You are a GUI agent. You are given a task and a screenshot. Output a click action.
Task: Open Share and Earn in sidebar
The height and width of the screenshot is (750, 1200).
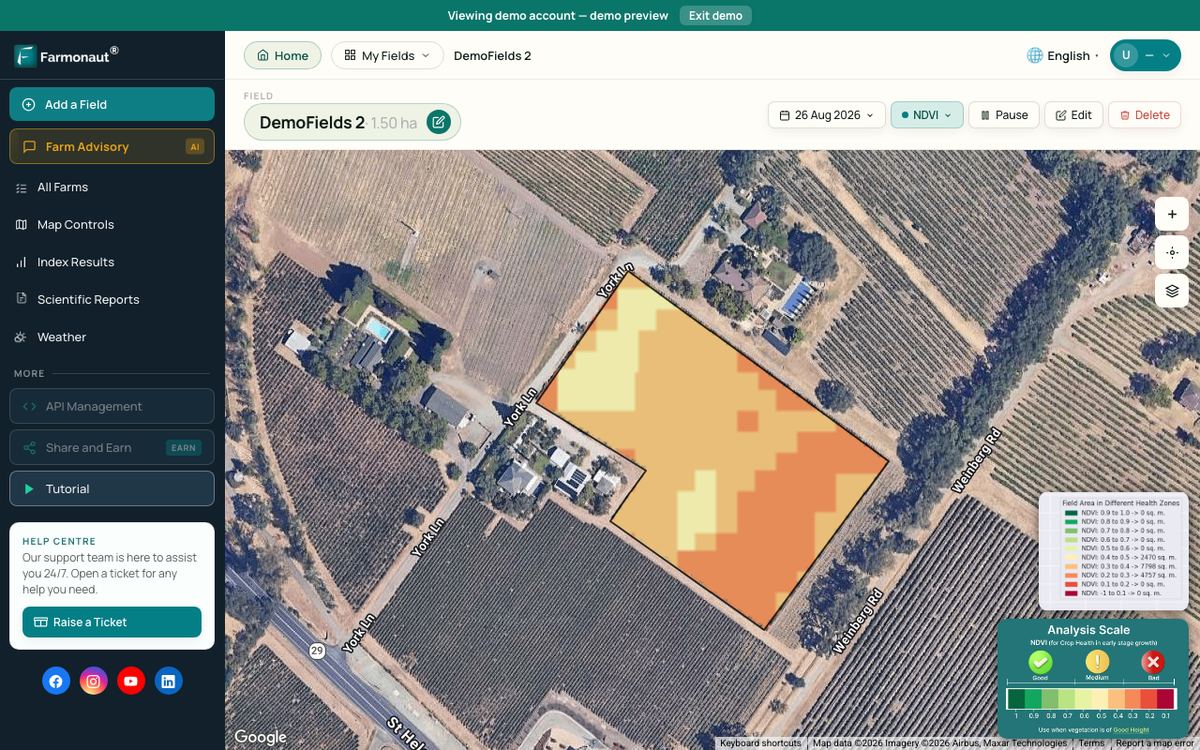point(112,447)
